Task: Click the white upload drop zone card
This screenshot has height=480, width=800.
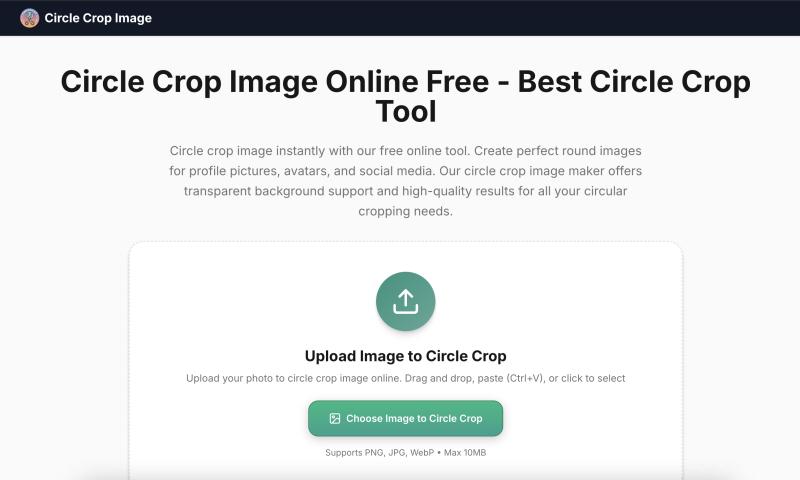Action: click(406, 361)
